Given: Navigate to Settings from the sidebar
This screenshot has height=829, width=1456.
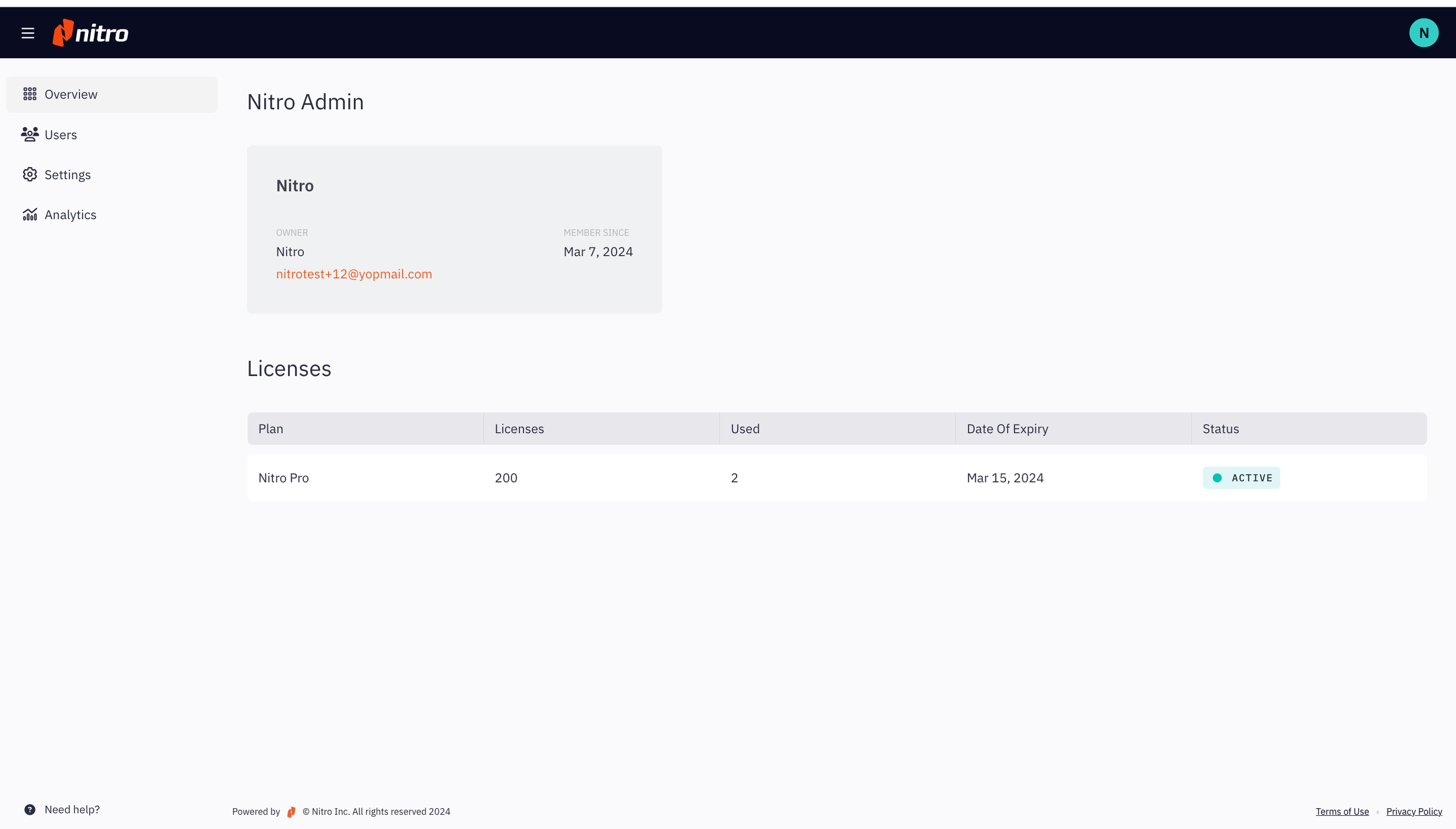Looking at the screenshot, I should click(x=68, y=174).
